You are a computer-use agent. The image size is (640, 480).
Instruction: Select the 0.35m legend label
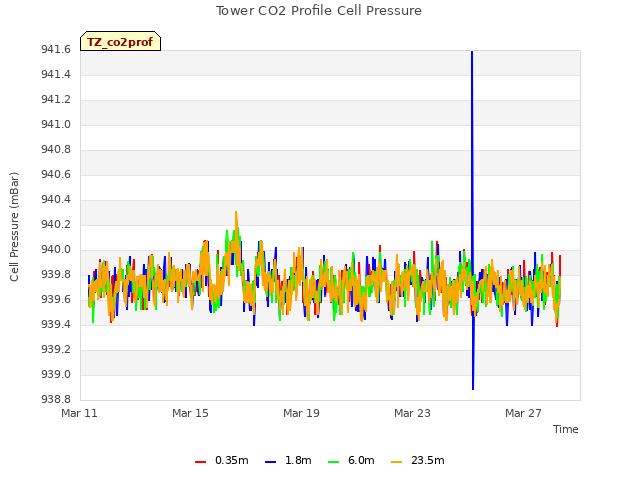pos(231,460)
